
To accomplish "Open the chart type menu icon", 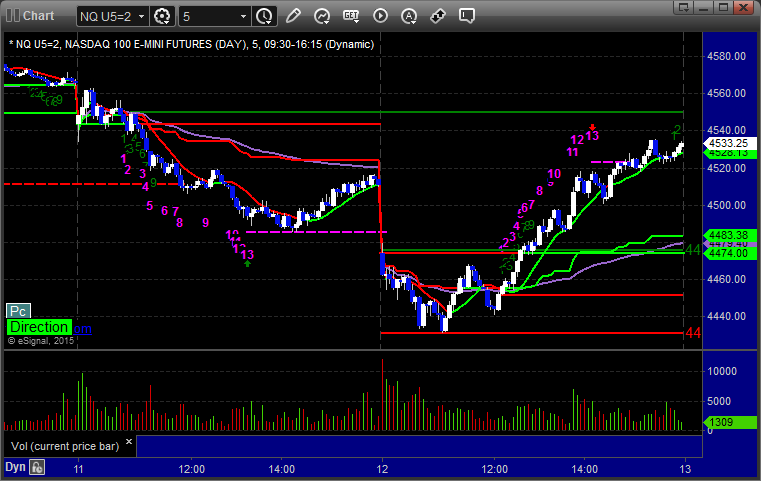I will [x=322, y=16].
